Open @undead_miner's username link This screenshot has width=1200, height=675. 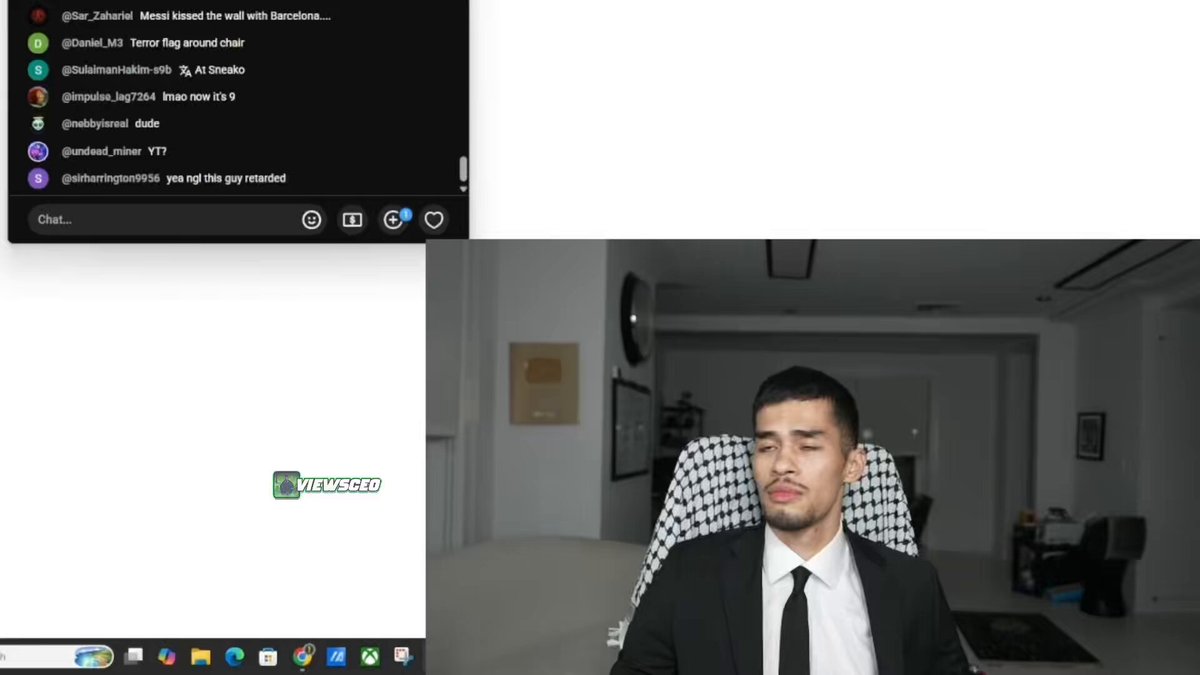101,151
